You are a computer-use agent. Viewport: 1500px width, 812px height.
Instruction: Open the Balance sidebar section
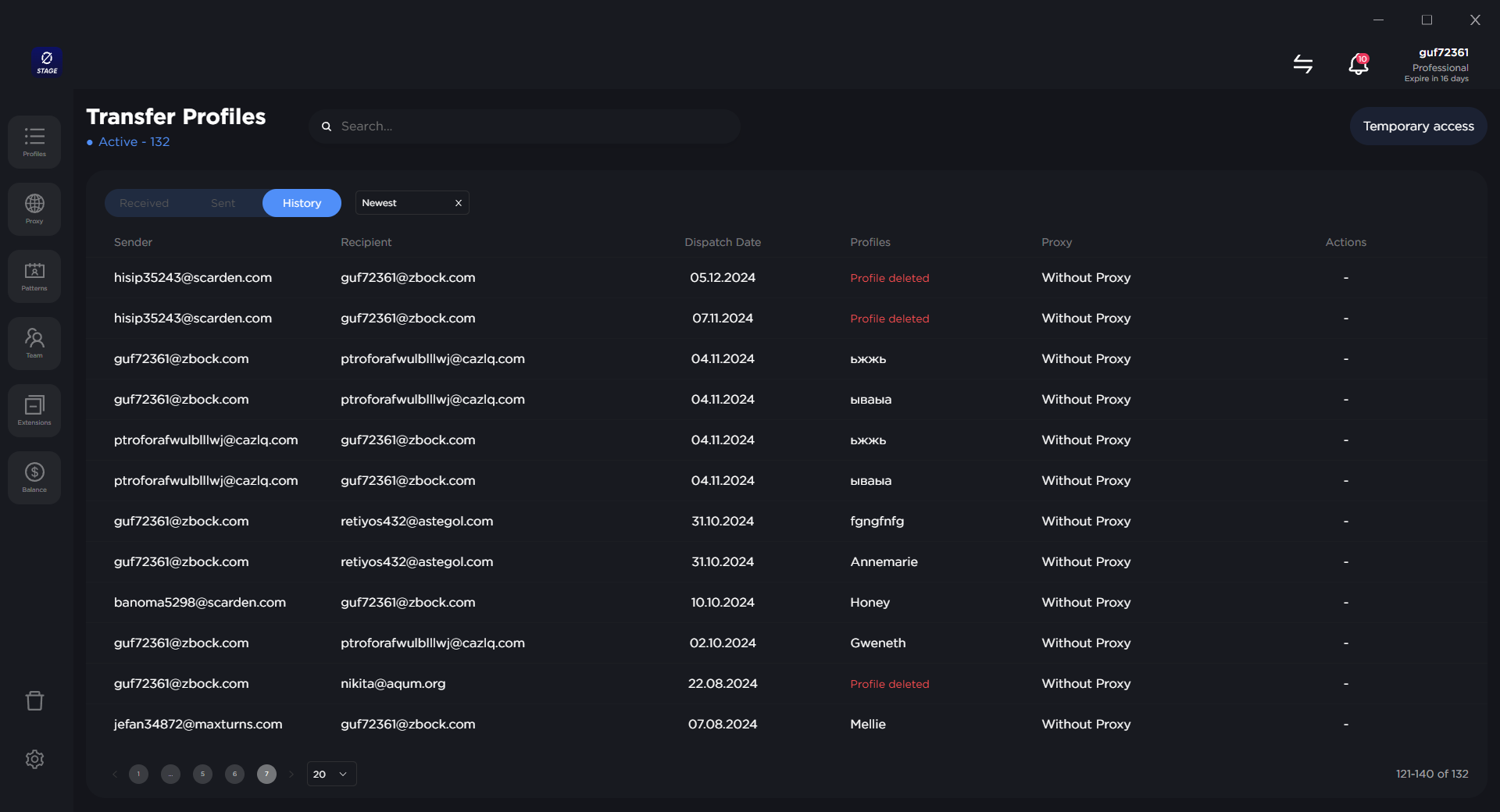click(x=34, y=477)
